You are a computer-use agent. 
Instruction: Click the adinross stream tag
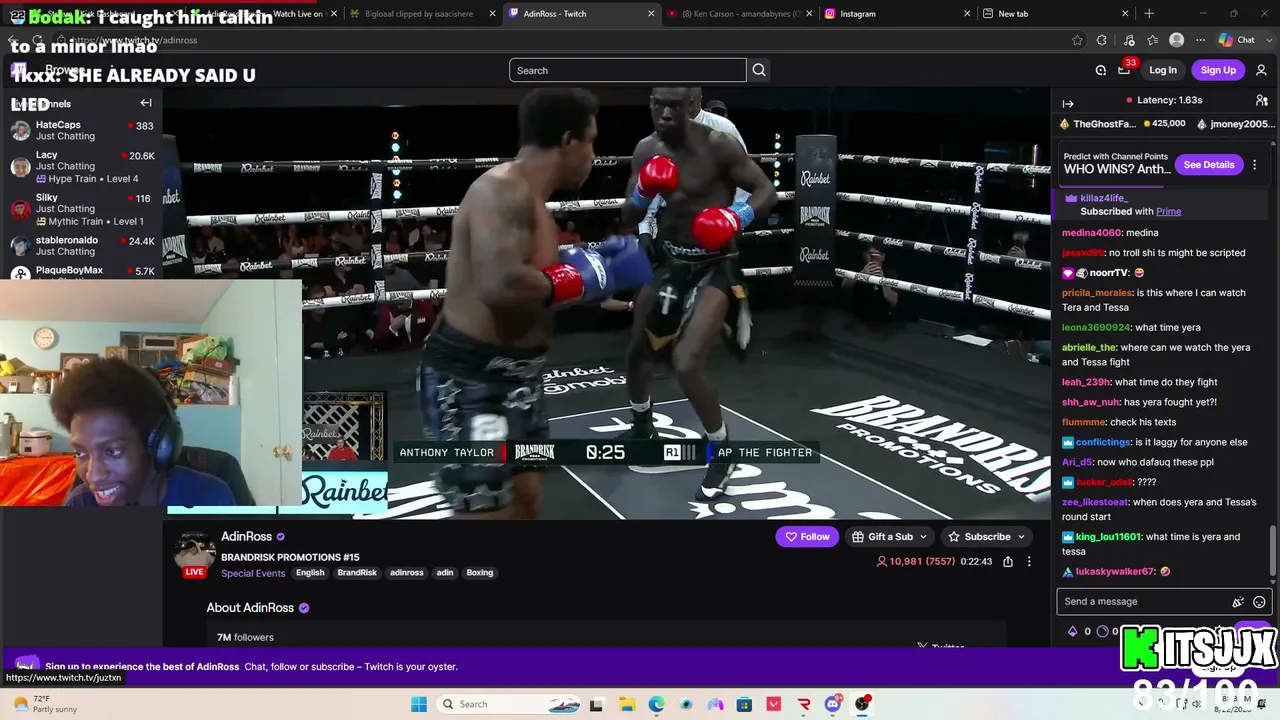[x=407, y=573]
